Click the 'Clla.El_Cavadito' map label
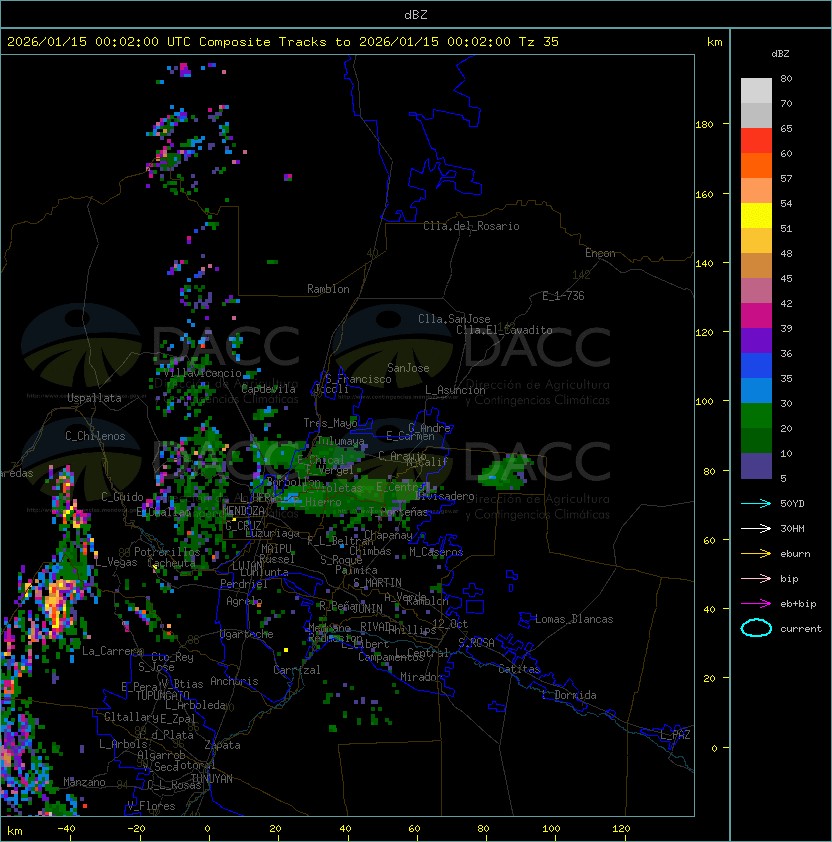The height and width of the screenshot is (842, 832). (504, 330)
